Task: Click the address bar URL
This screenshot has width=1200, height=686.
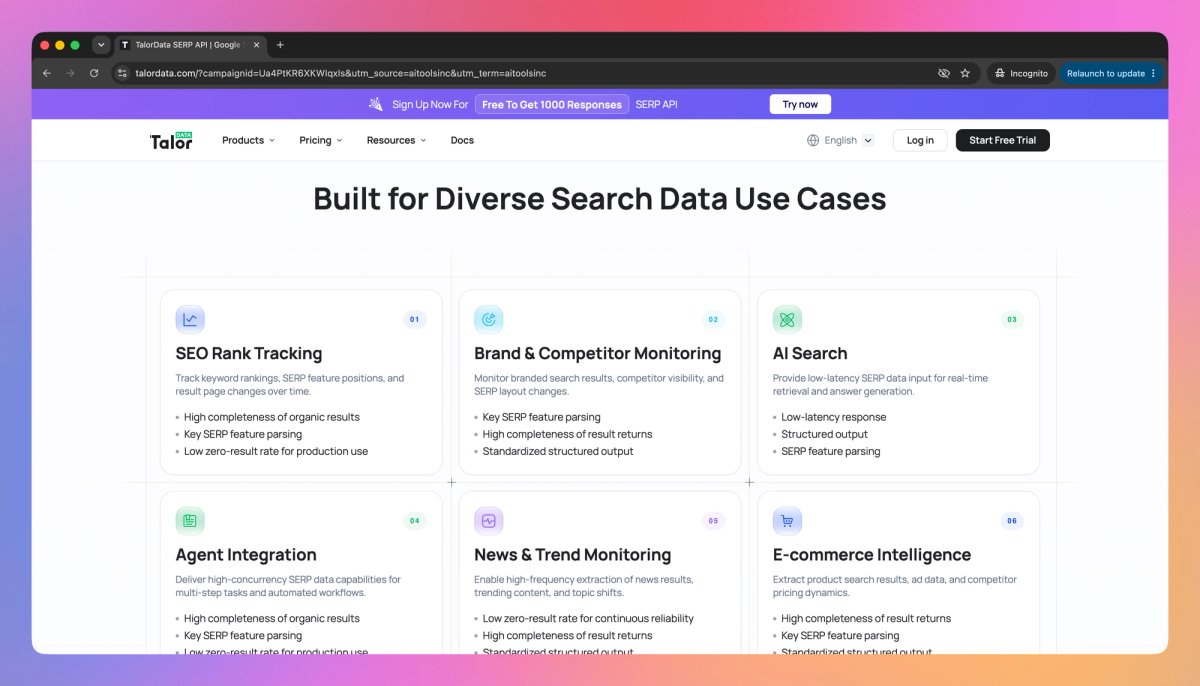Action: click(x=341, y=73)
